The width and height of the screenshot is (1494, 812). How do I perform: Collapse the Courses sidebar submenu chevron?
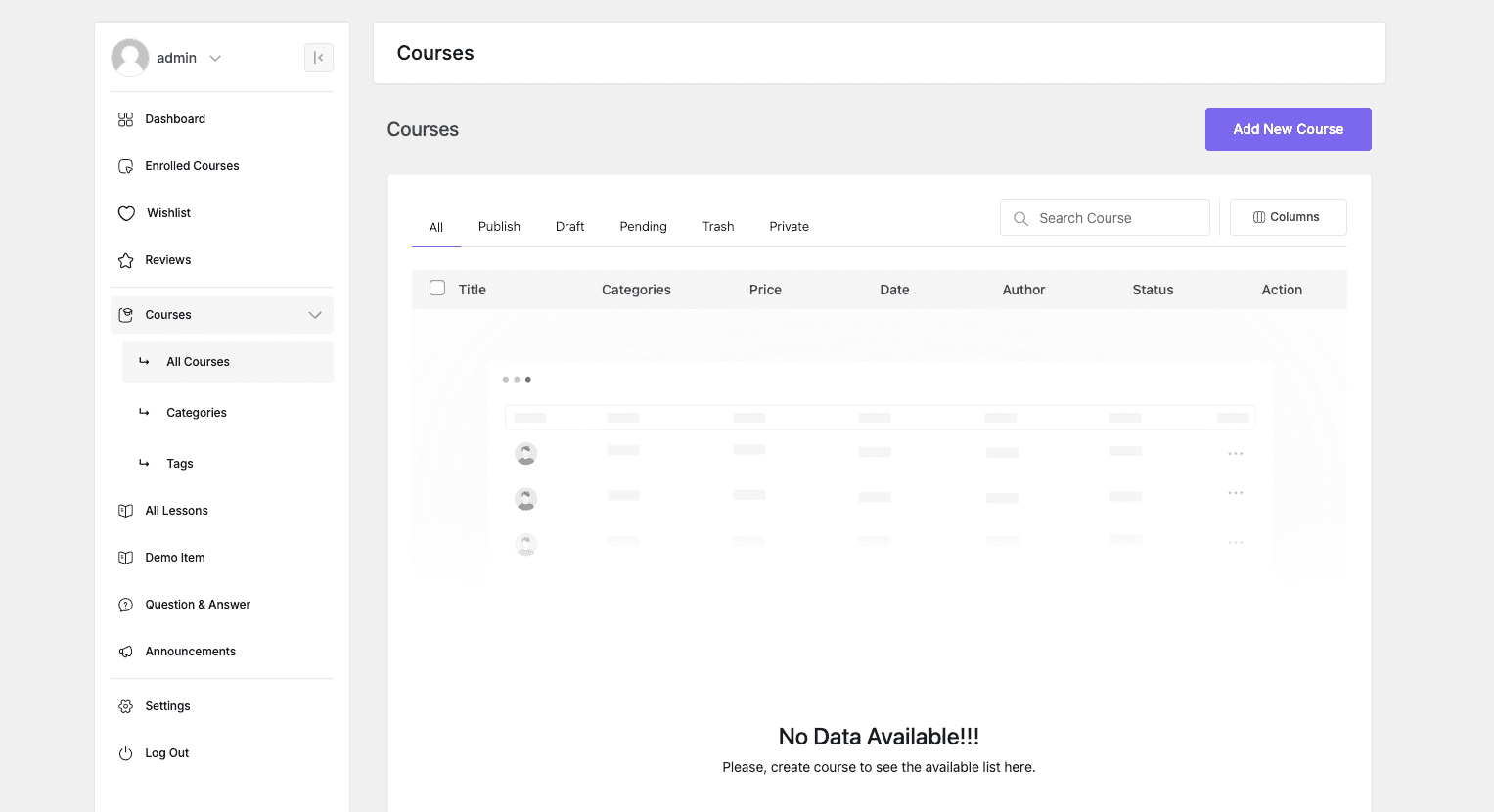click(315, 315)
